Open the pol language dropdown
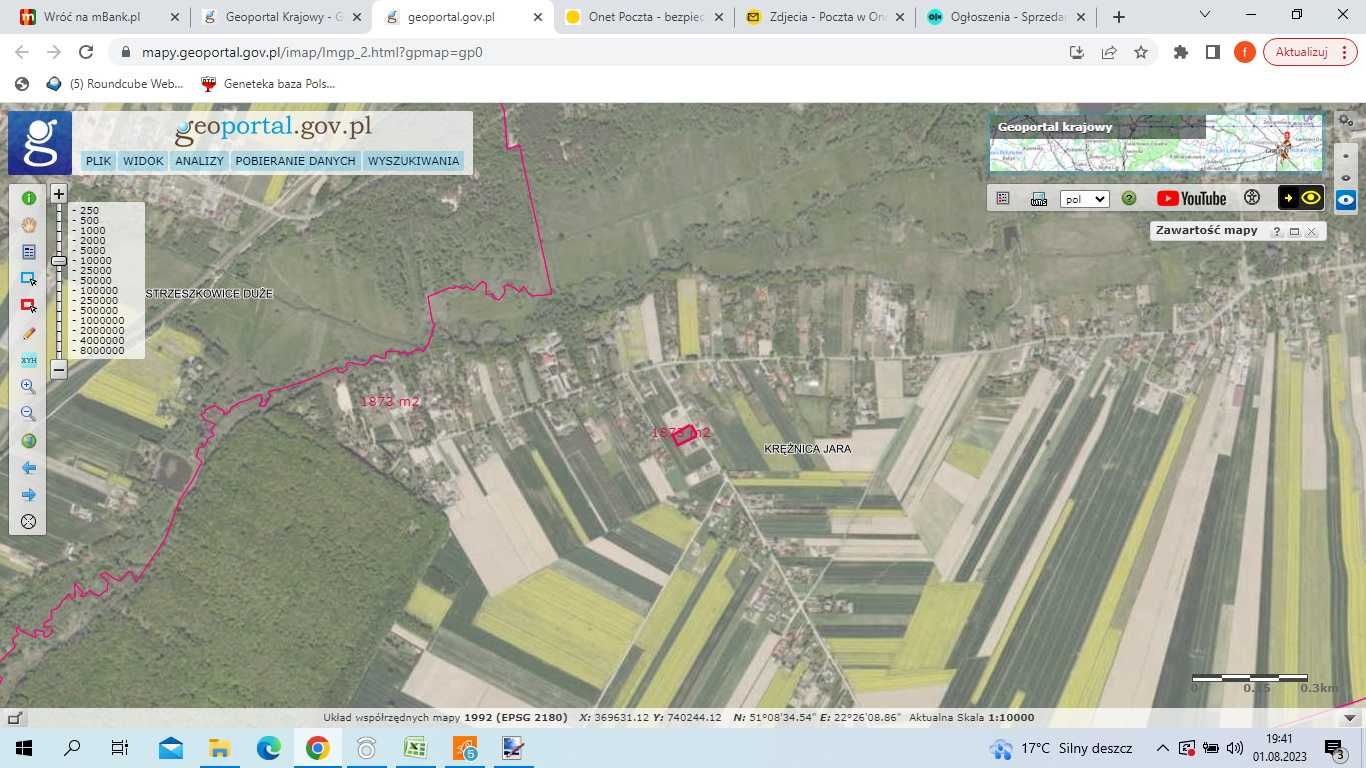This screenshot has height=768, width=1366. point(1085,199)
